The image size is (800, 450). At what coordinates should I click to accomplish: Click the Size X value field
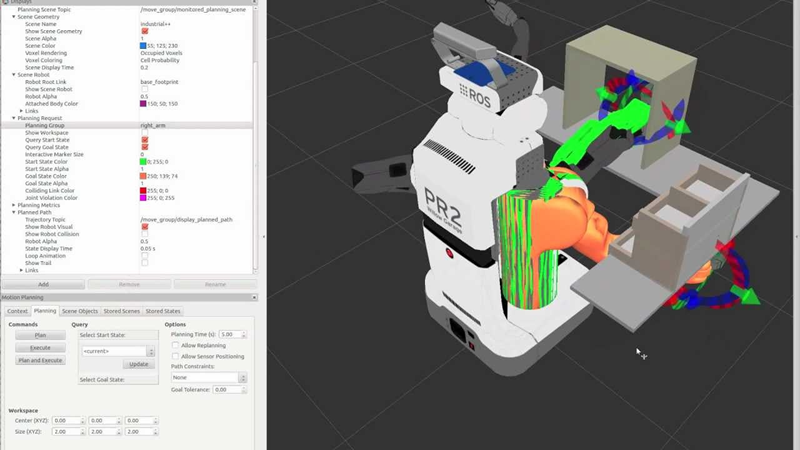coord(66,432)
